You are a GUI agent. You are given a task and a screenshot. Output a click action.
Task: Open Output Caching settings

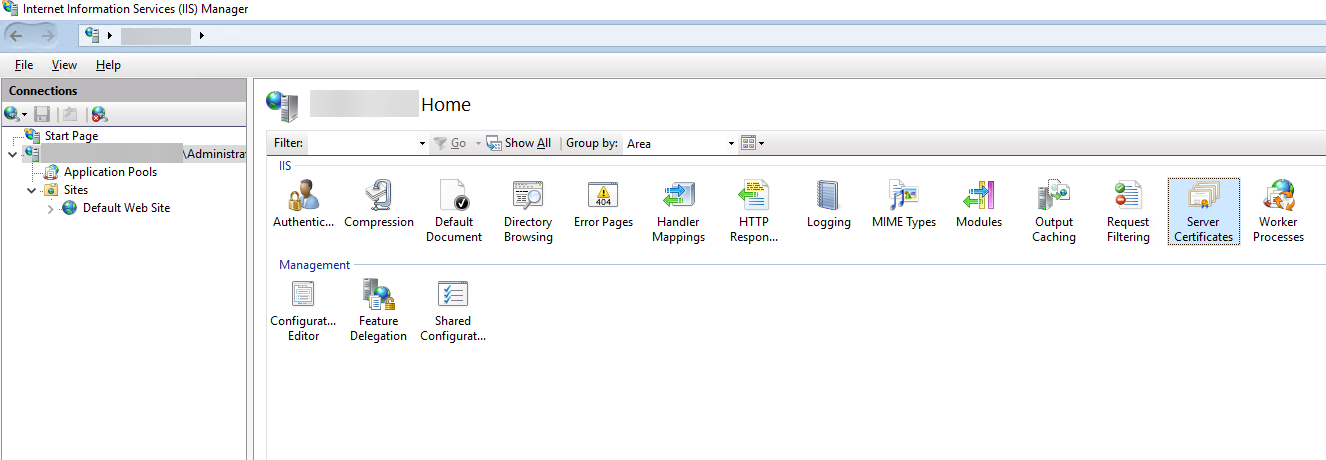click(x=1054, y=212)
